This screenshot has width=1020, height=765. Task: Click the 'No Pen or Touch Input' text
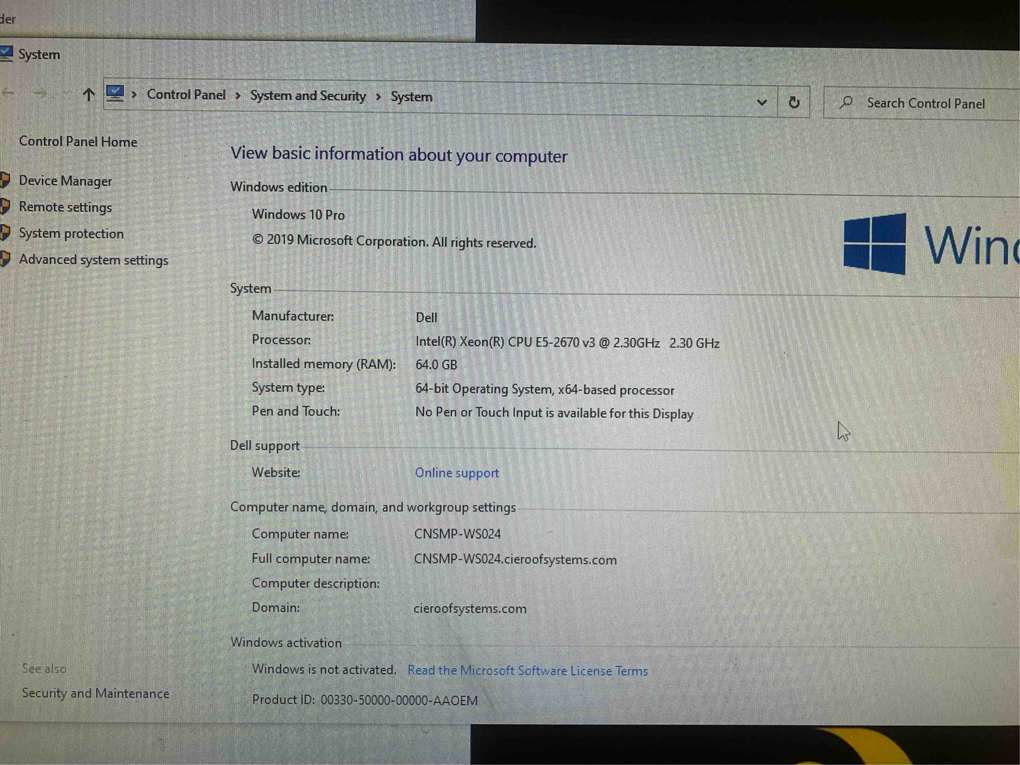554,413
